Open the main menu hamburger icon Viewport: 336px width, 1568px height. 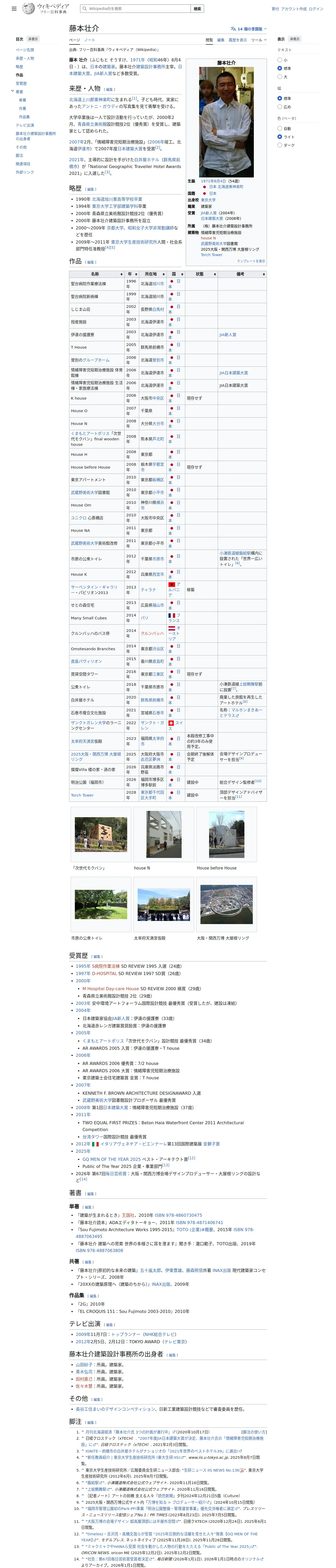pyautogui.click(x=14, y=9)
